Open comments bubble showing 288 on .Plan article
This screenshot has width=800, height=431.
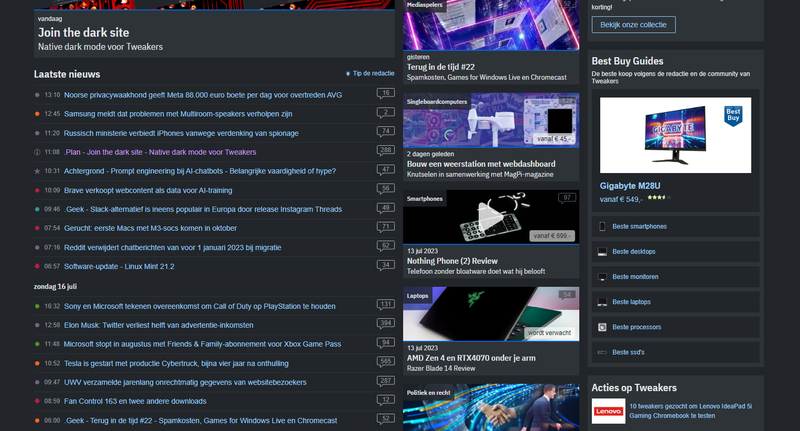tap(386, 151)
